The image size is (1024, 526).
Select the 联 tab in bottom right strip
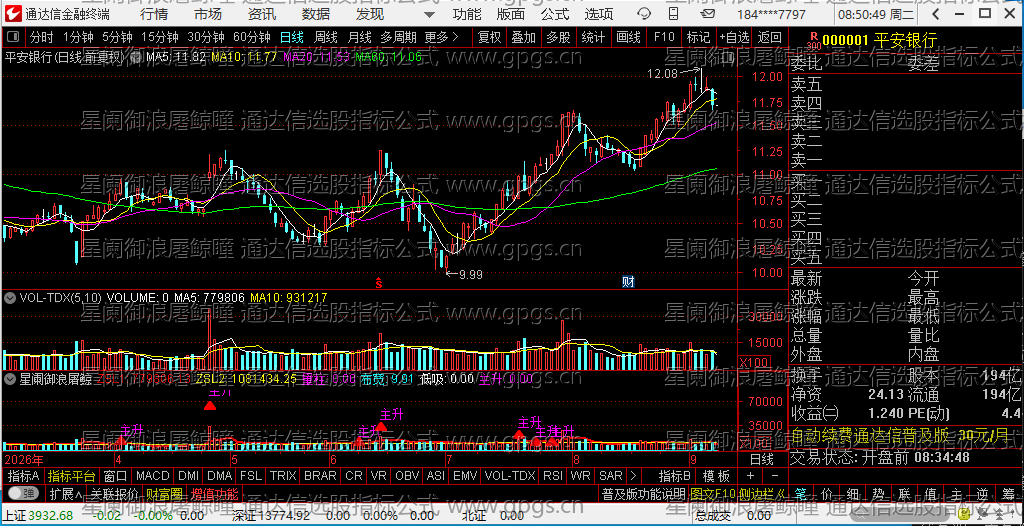click(x=904, y=493)
